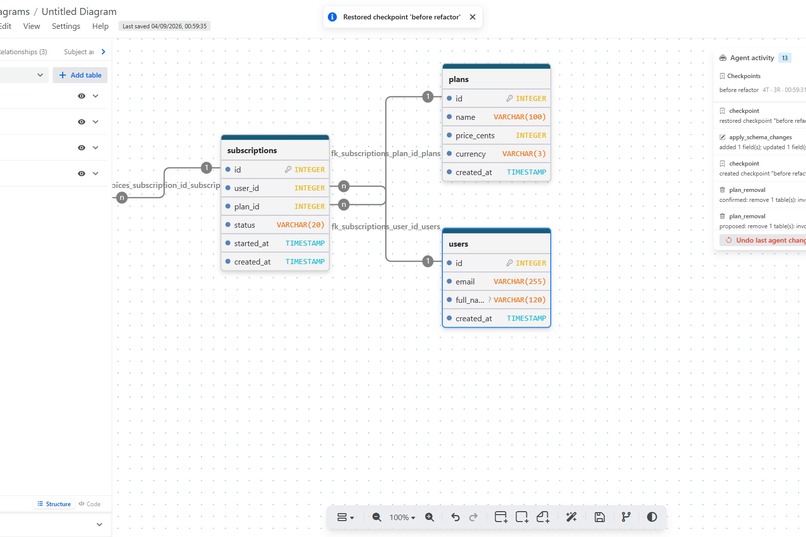Viewport: 806px width, 537px height.
Task: Redo with the bottom toolbar arrow
Action: pos(473,517)
